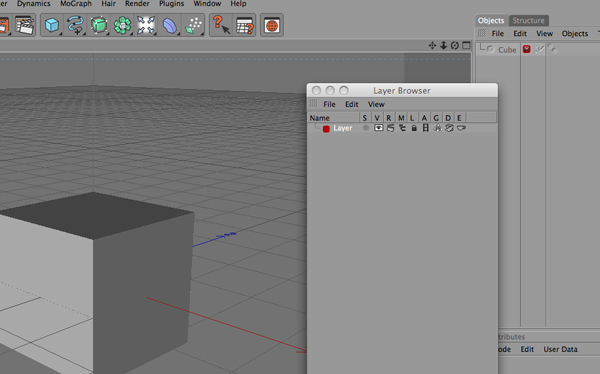Screen dimensions: 600x374
Task: Open the MoGraph menu
Action: click(76, 4)
